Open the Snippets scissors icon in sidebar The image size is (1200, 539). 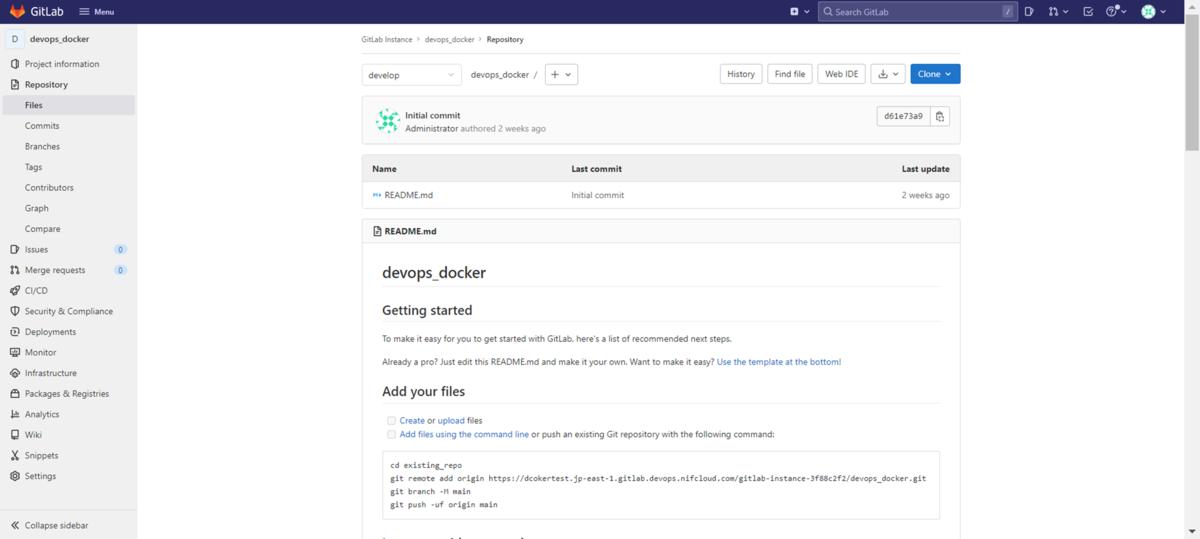tap(15, 456)
